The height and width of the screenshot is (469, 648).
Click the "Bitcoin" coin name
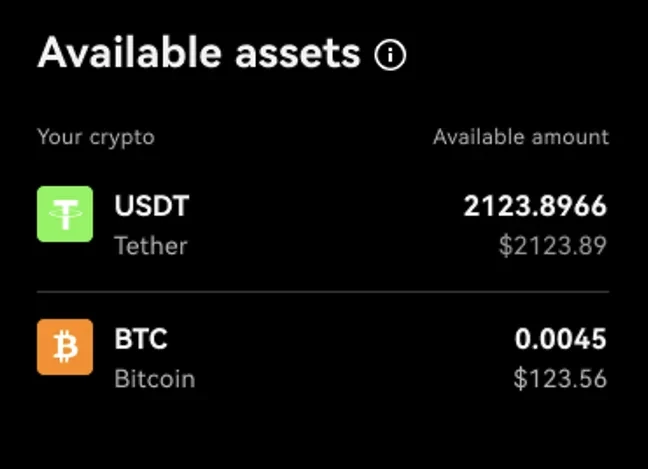154,379
